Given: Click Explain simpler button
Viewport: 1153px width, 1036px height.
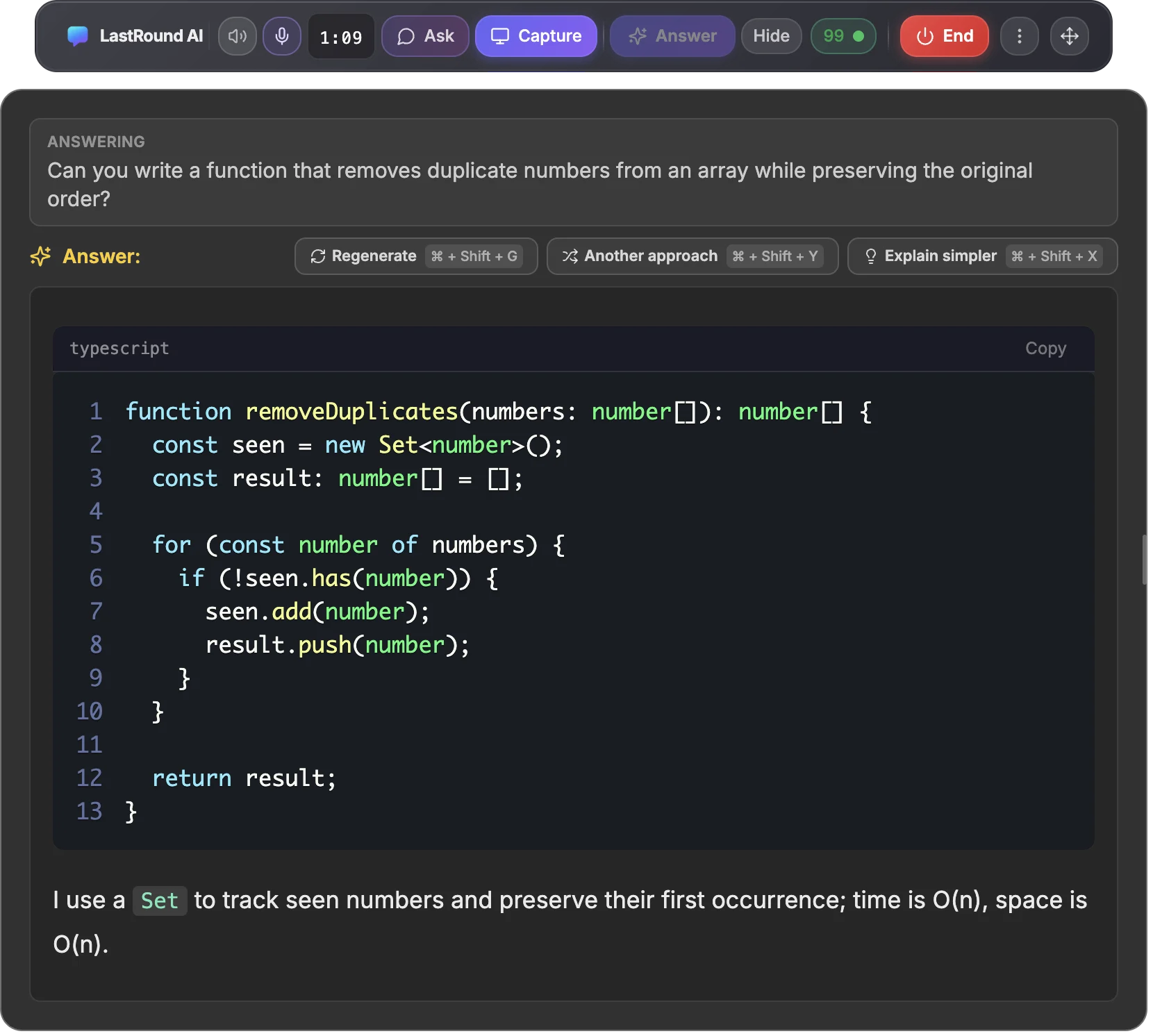Looking at the screenshot, I should (x=983, y=256).
